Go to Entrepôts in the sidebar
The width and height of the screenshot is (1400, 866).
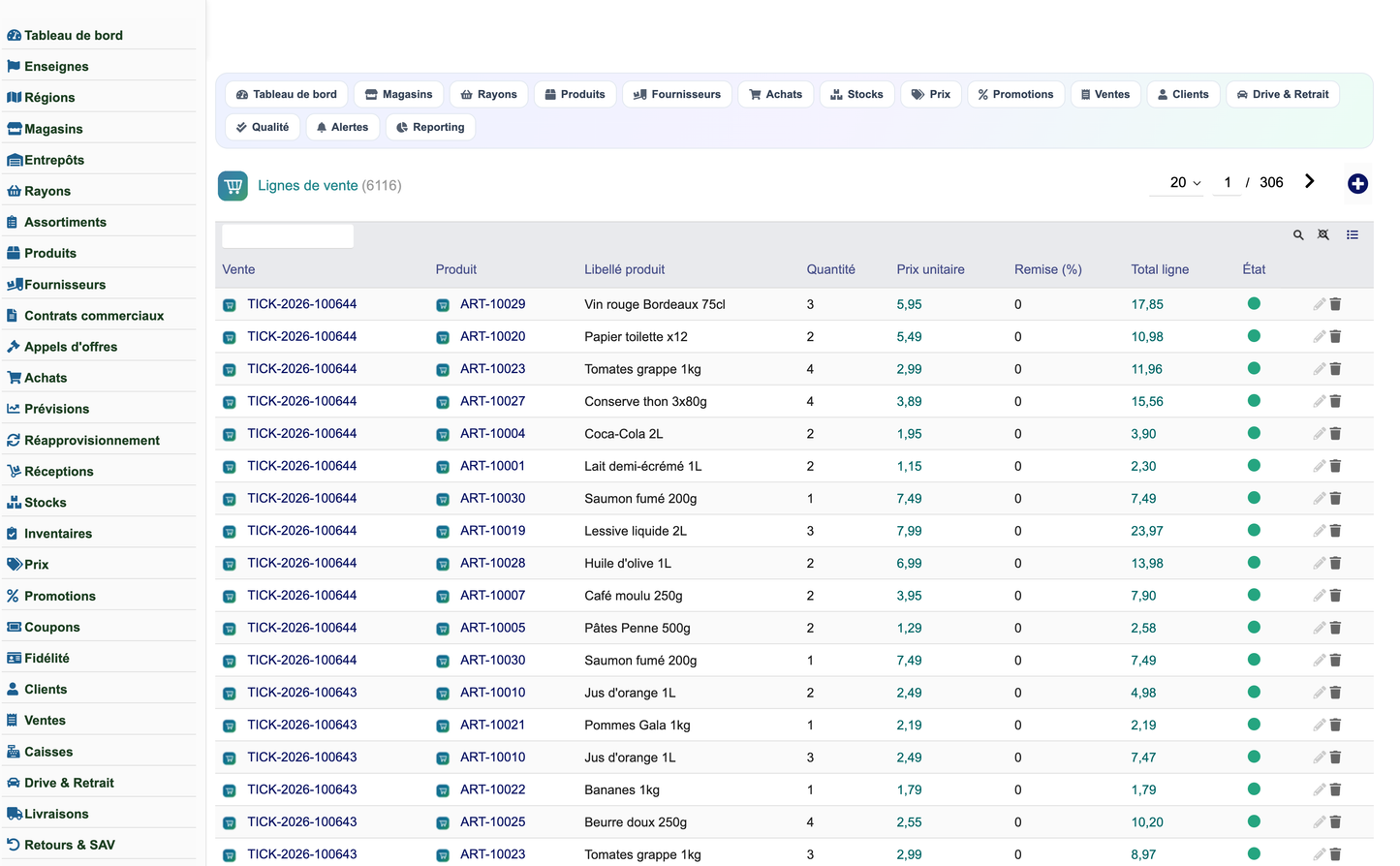[54, 160]
